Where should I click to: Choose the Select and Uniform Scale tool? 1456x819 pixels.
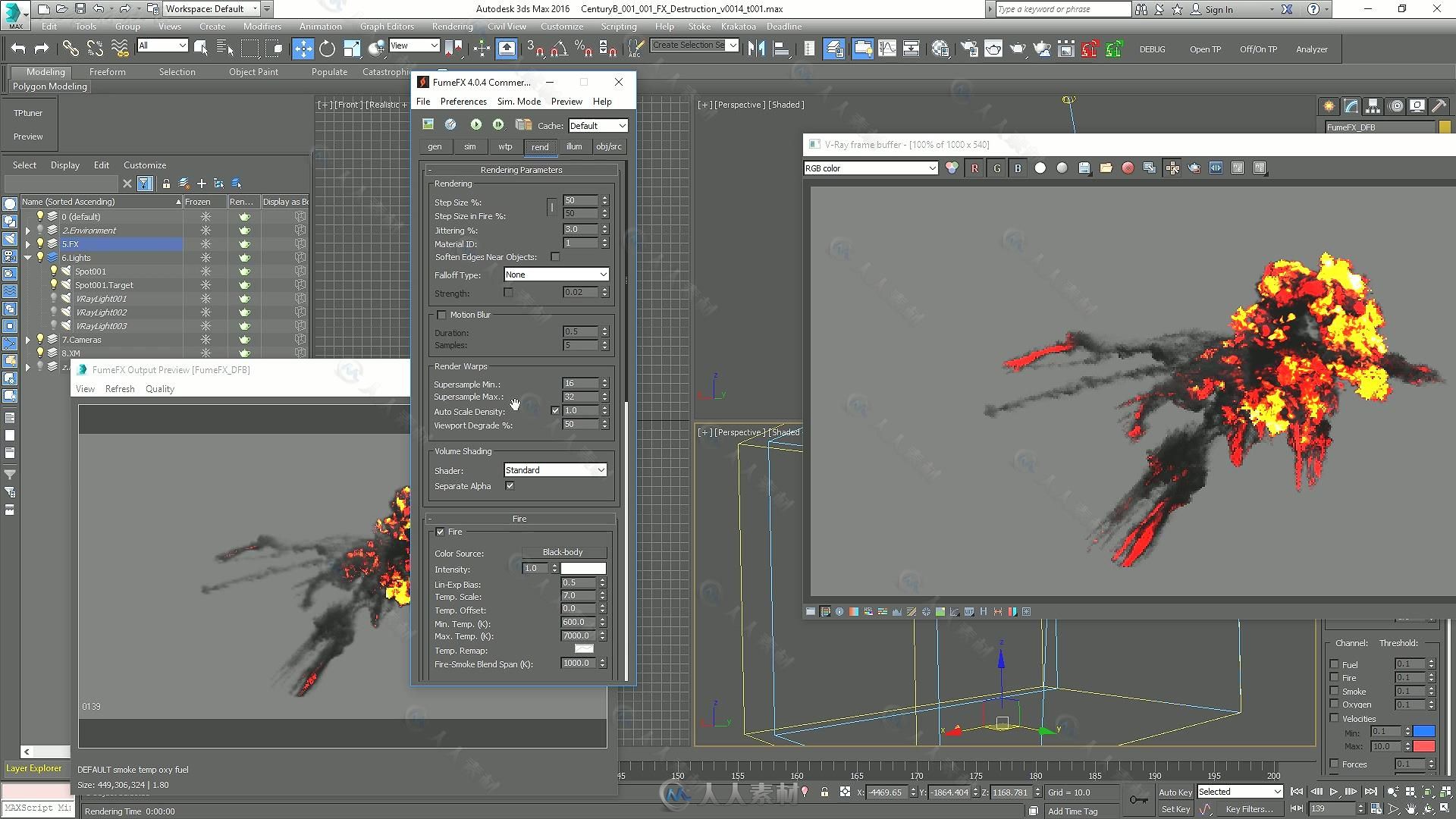352,49
